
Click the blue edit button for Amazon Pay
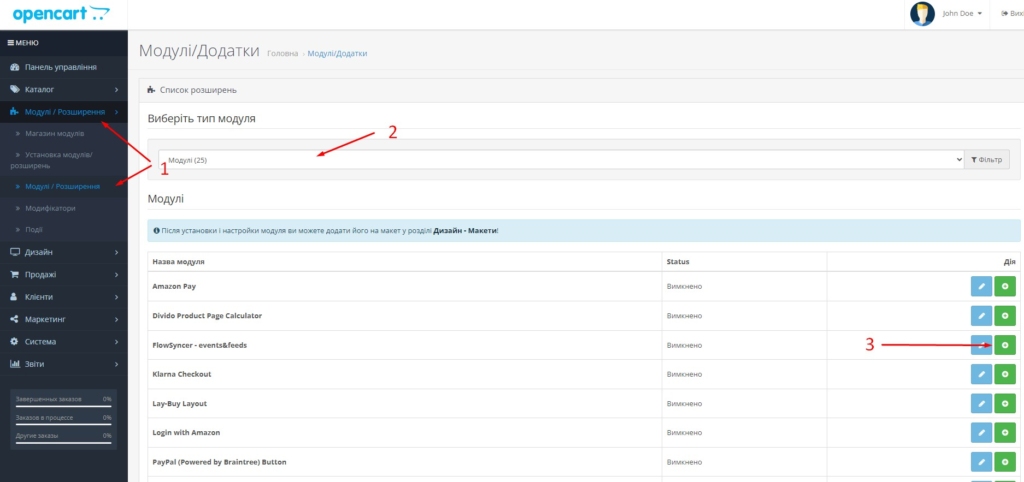tap(981, 287)
